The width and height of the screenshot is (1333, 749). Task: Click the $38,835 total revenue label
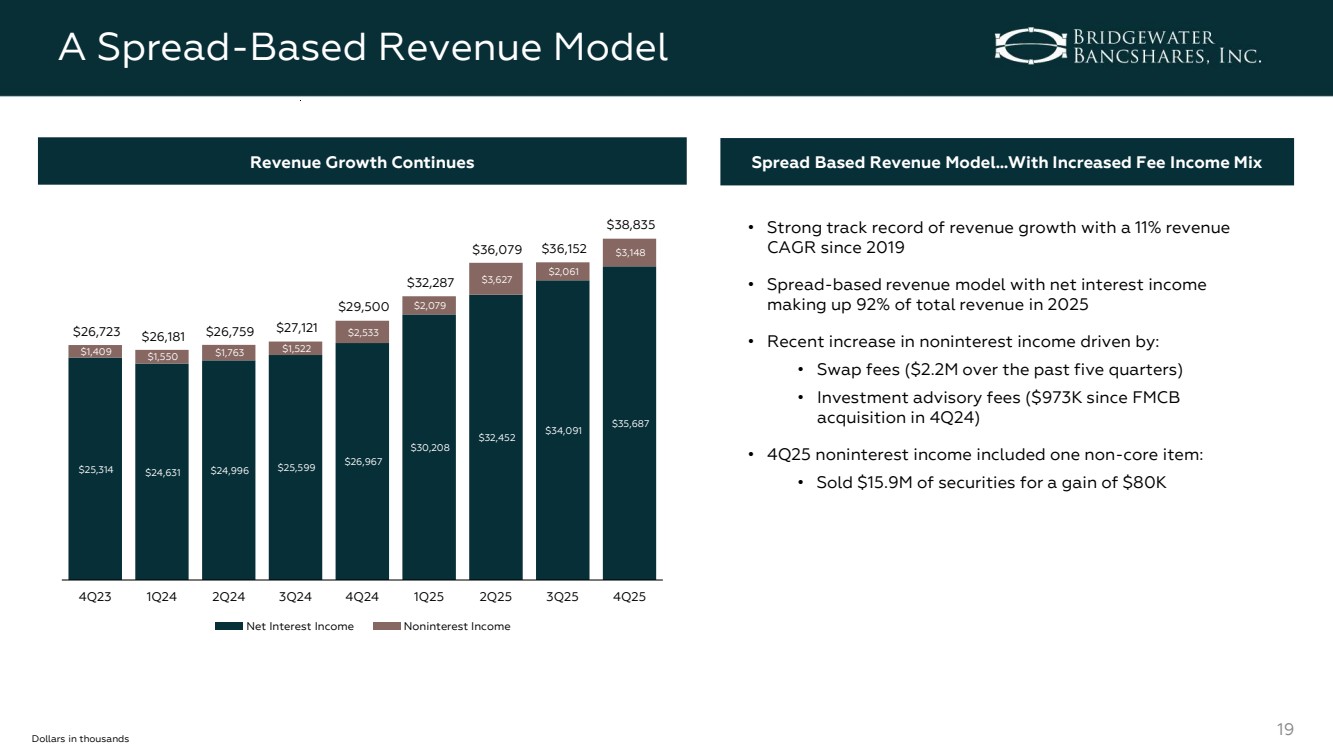pos(629,224)
